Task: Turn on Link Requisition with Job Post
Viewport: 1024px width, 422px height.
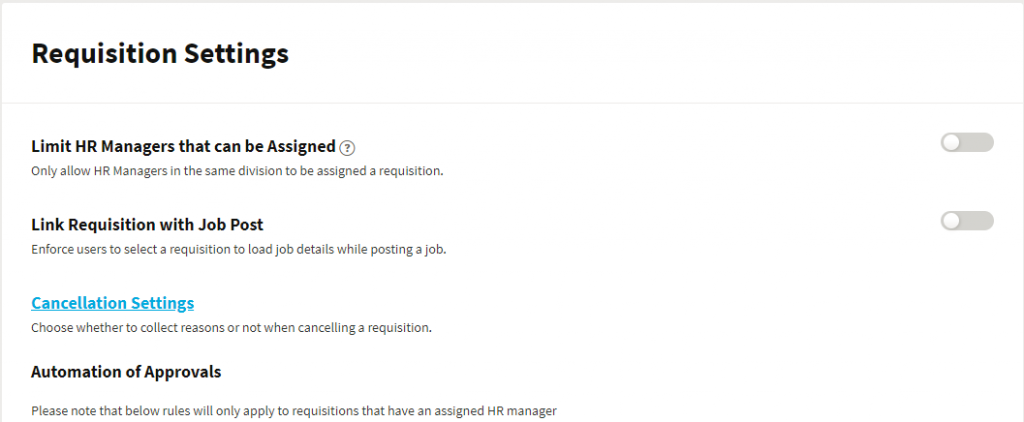Action: tap(967, 221)
